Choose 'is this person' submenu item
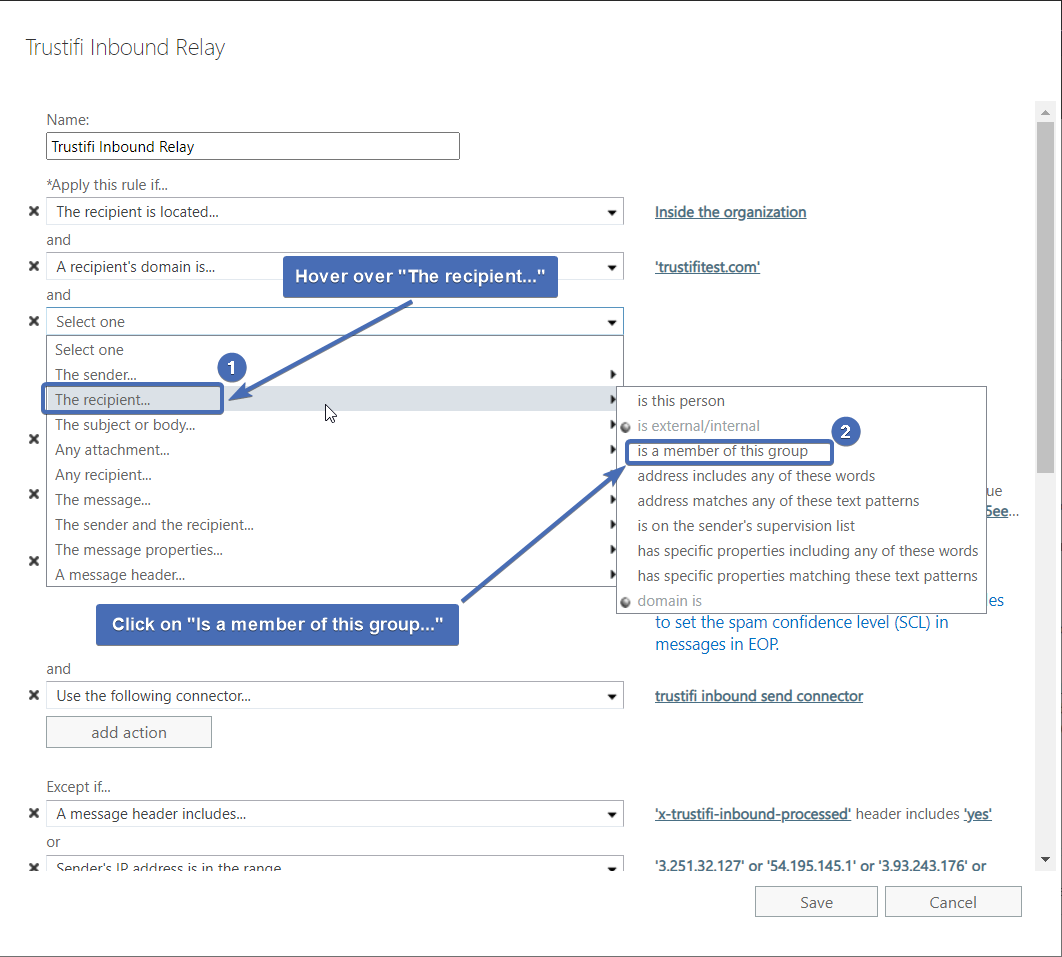The image size is (1062, 957). [x=801, y=401]
